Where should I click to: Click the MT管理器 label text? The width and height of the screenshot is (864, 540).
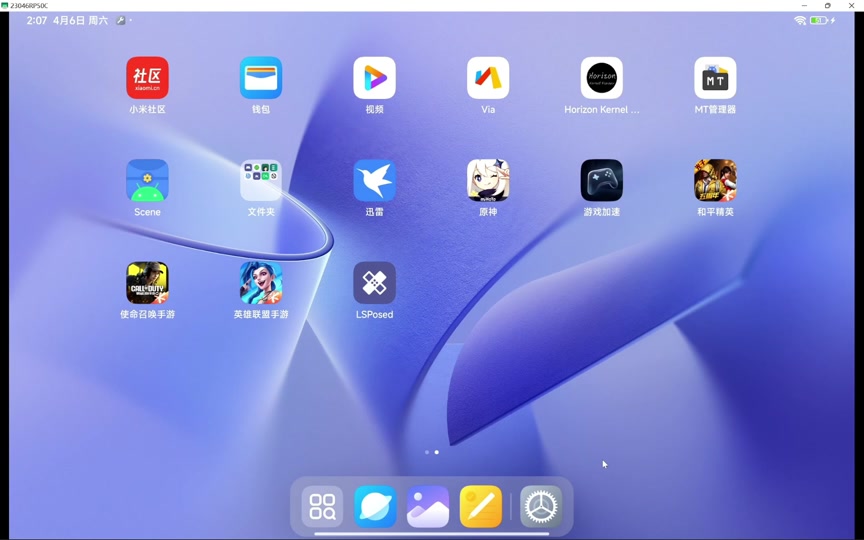pyautogui.click(x=715, y=109)
